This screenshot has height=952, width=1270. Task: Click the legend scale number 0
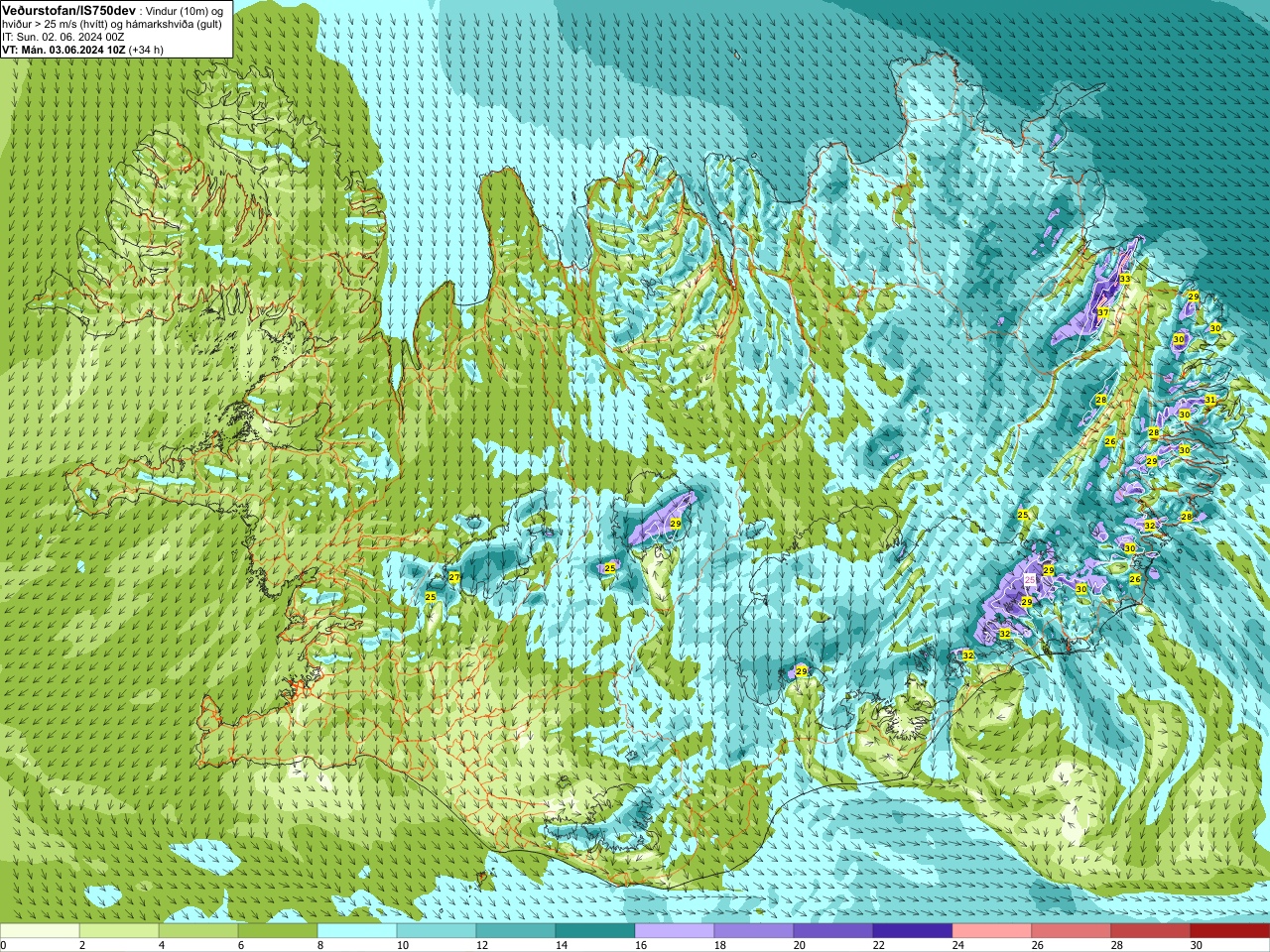[3, 945]
